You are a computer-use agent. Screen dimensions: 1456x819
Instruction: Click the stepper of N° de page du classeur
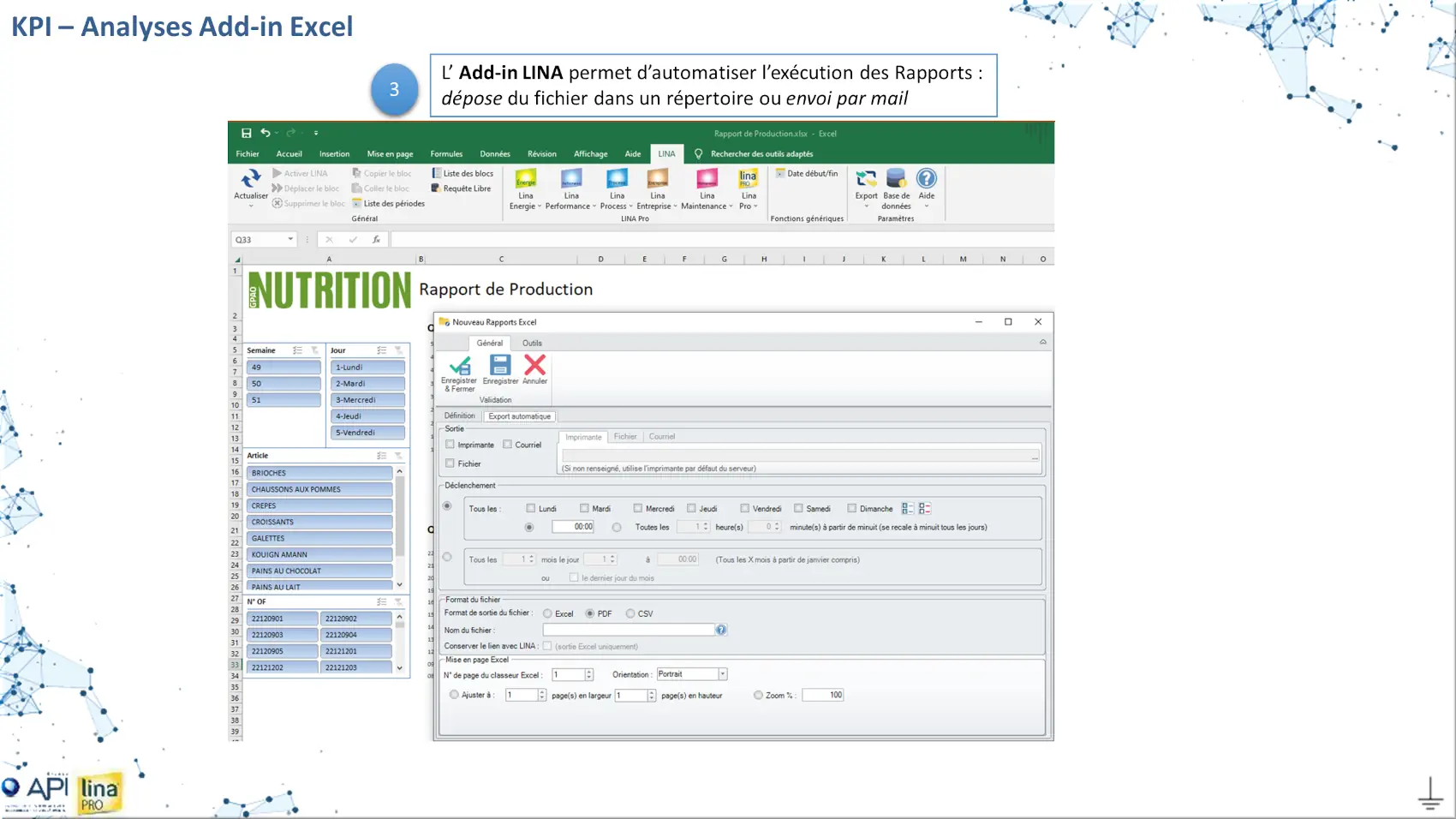(588, 675)
